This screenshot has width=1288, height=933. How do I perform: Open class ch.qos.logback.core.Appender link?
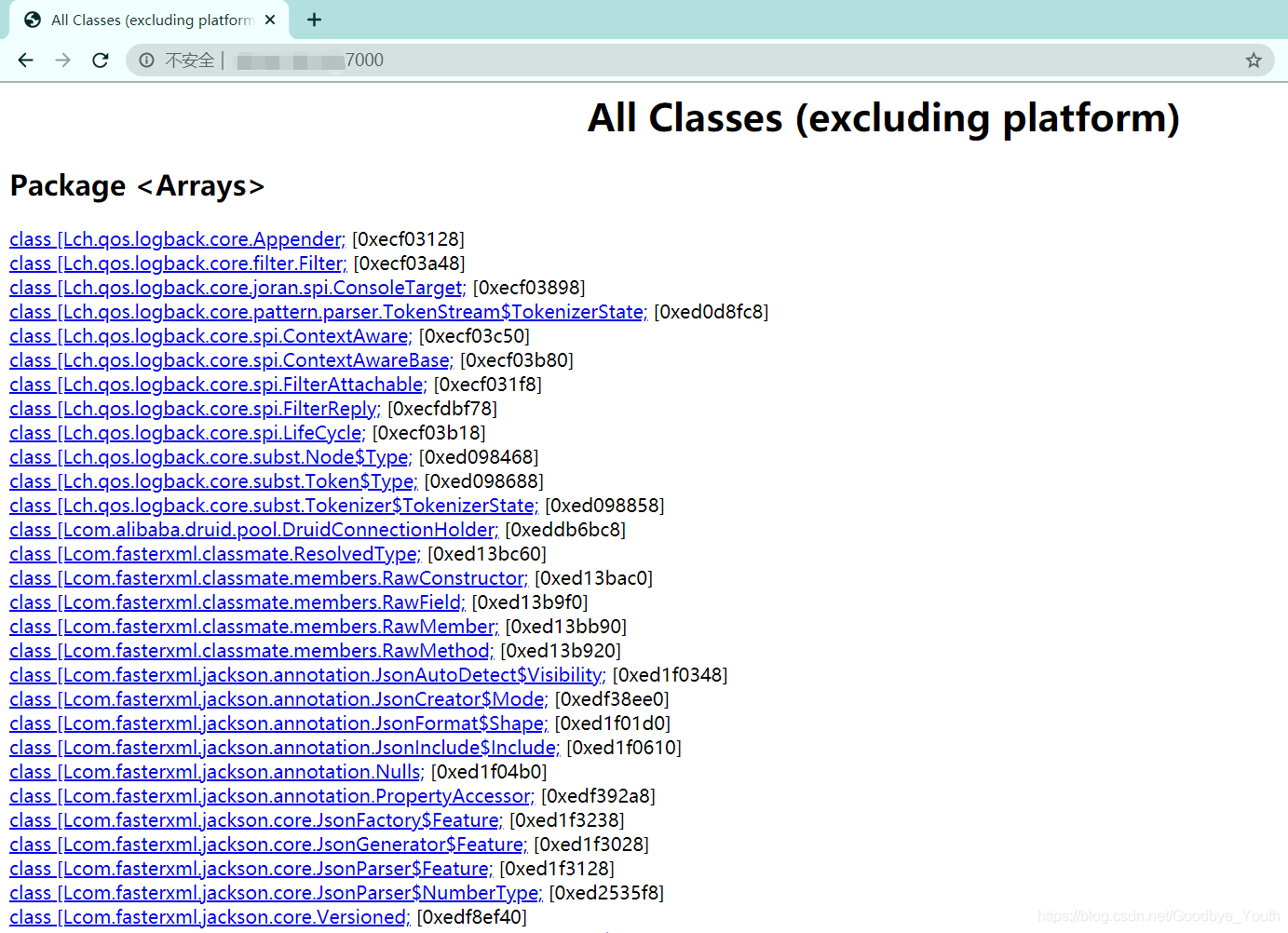tap(177, 239)
